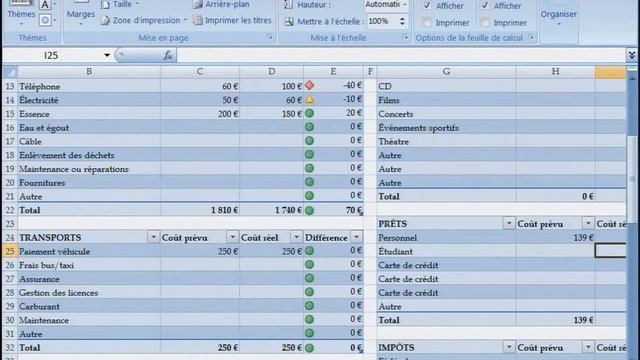Screen dimensions: 640x360
Task: Click the Arrière-plan background icon
Action: (x=198, y=4)
